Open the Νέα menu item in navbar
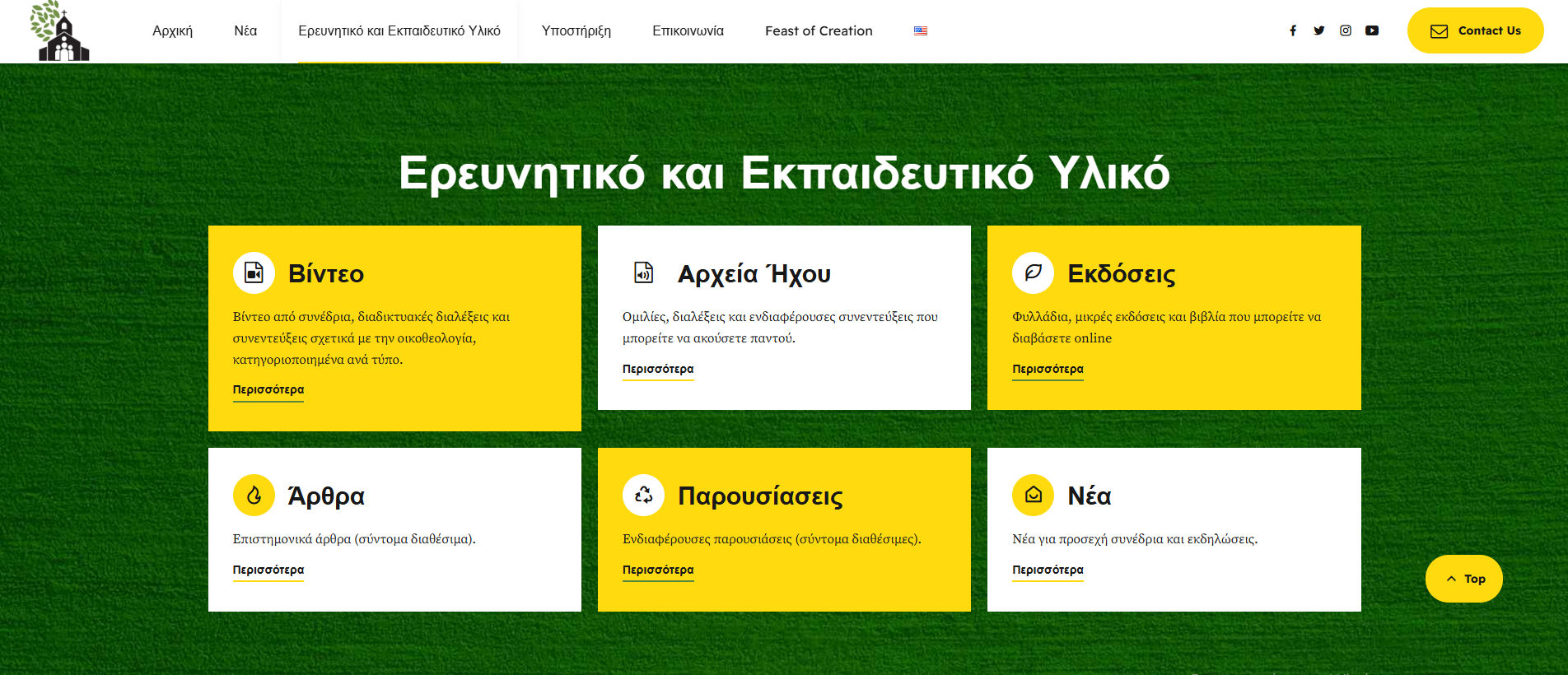Screen dimensions: 1568x675 245,30
